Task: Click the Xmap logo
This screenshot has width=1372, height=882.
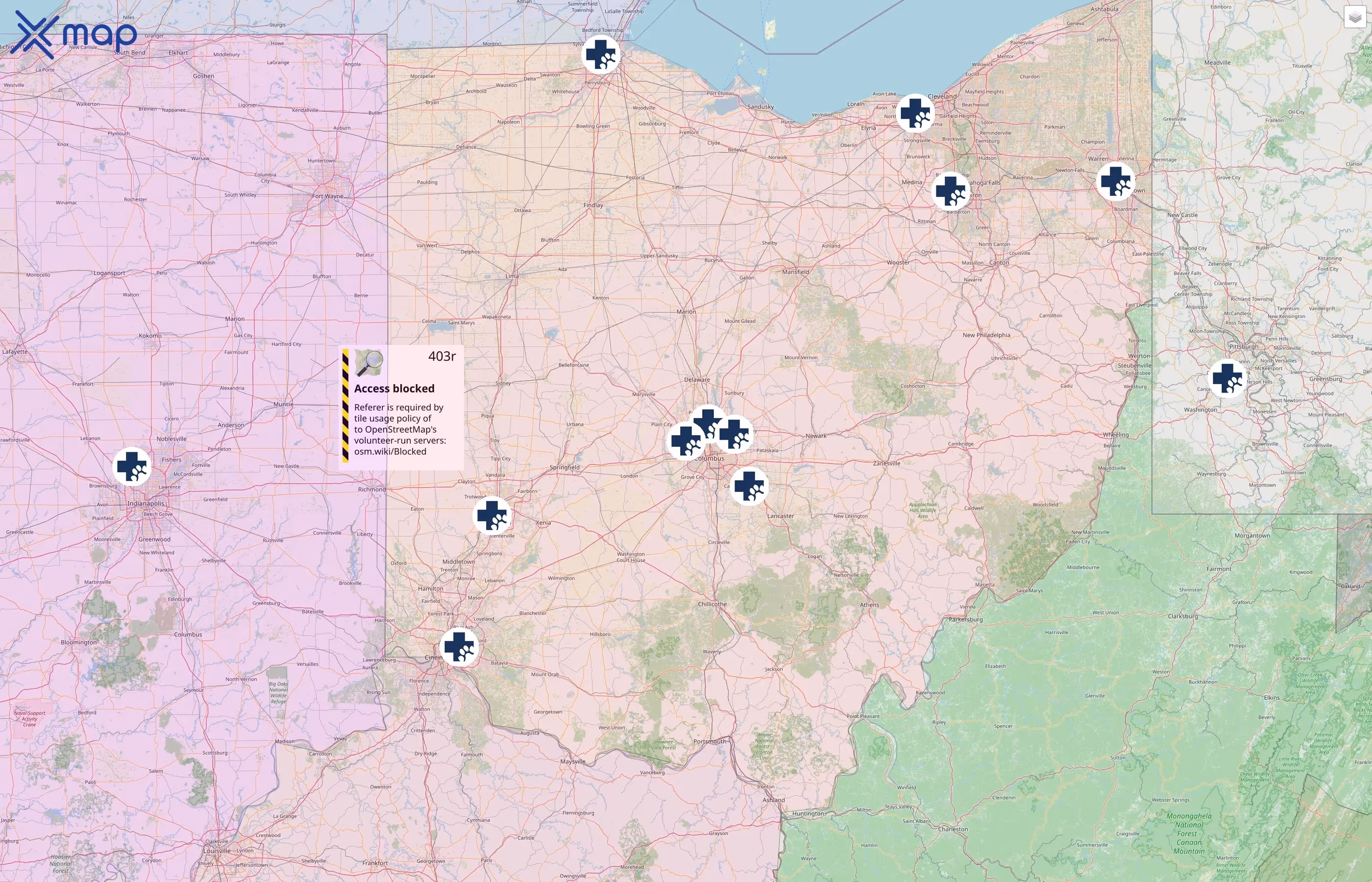Action: coord(76,35)
